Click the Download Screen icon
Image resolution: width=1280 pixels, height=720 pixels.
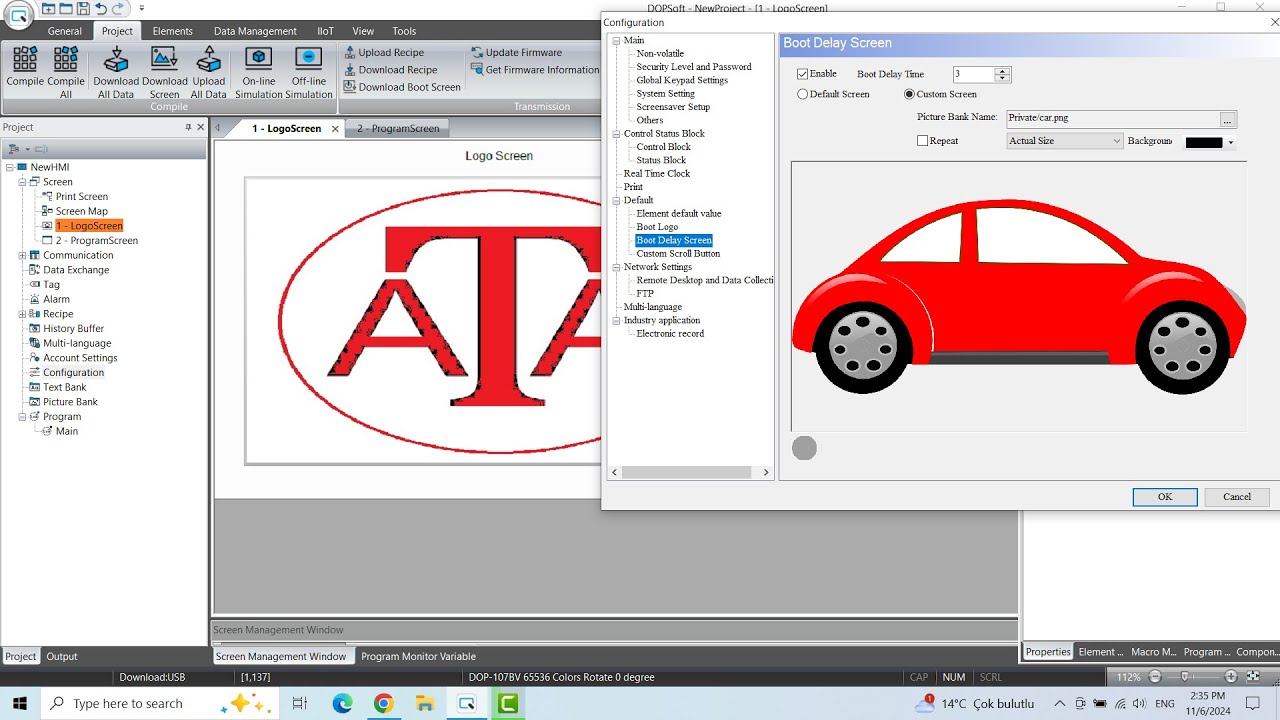[x=164, y=73]
